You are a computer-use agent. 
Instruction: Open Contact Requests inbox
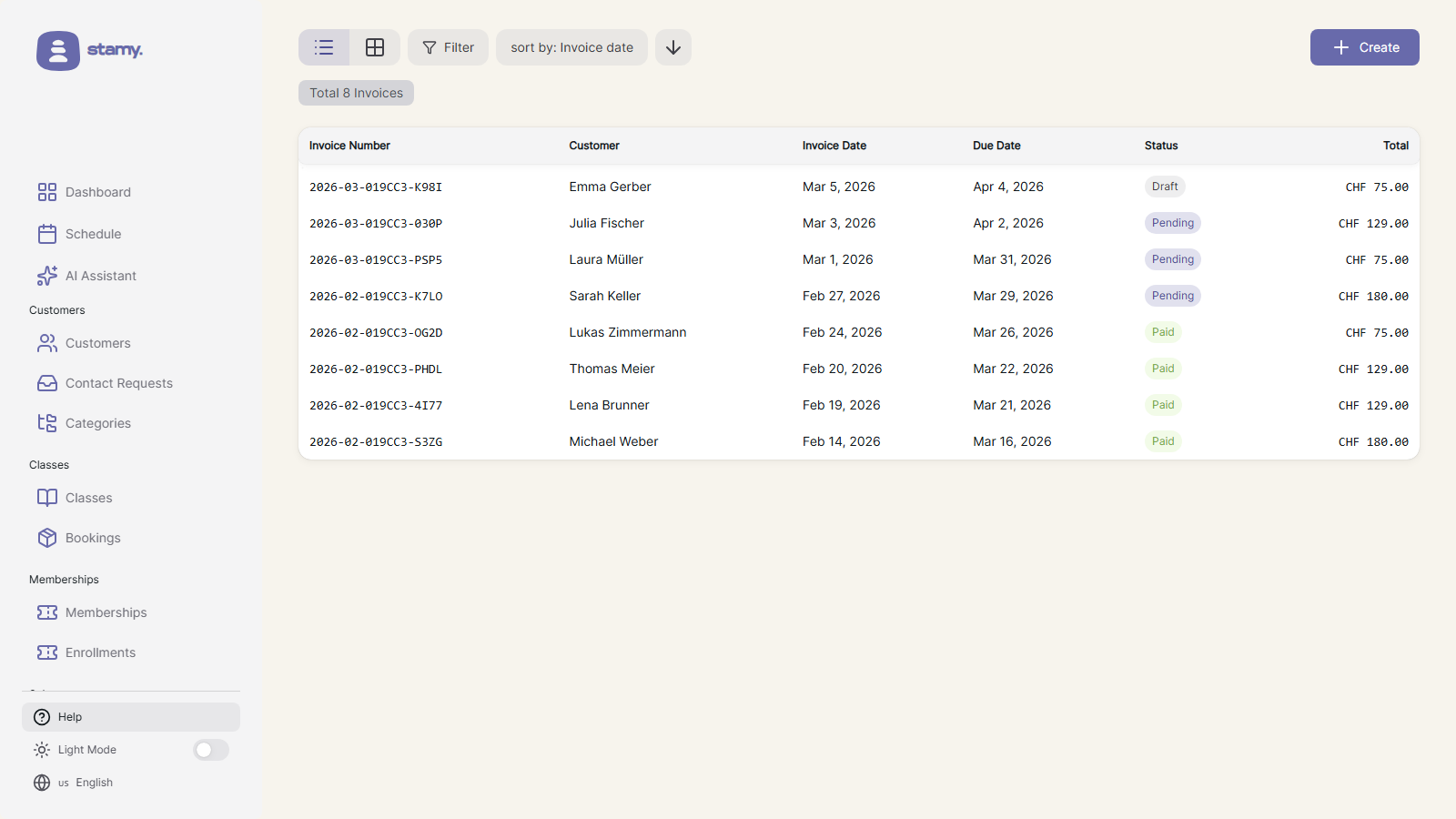click(118, 383)
